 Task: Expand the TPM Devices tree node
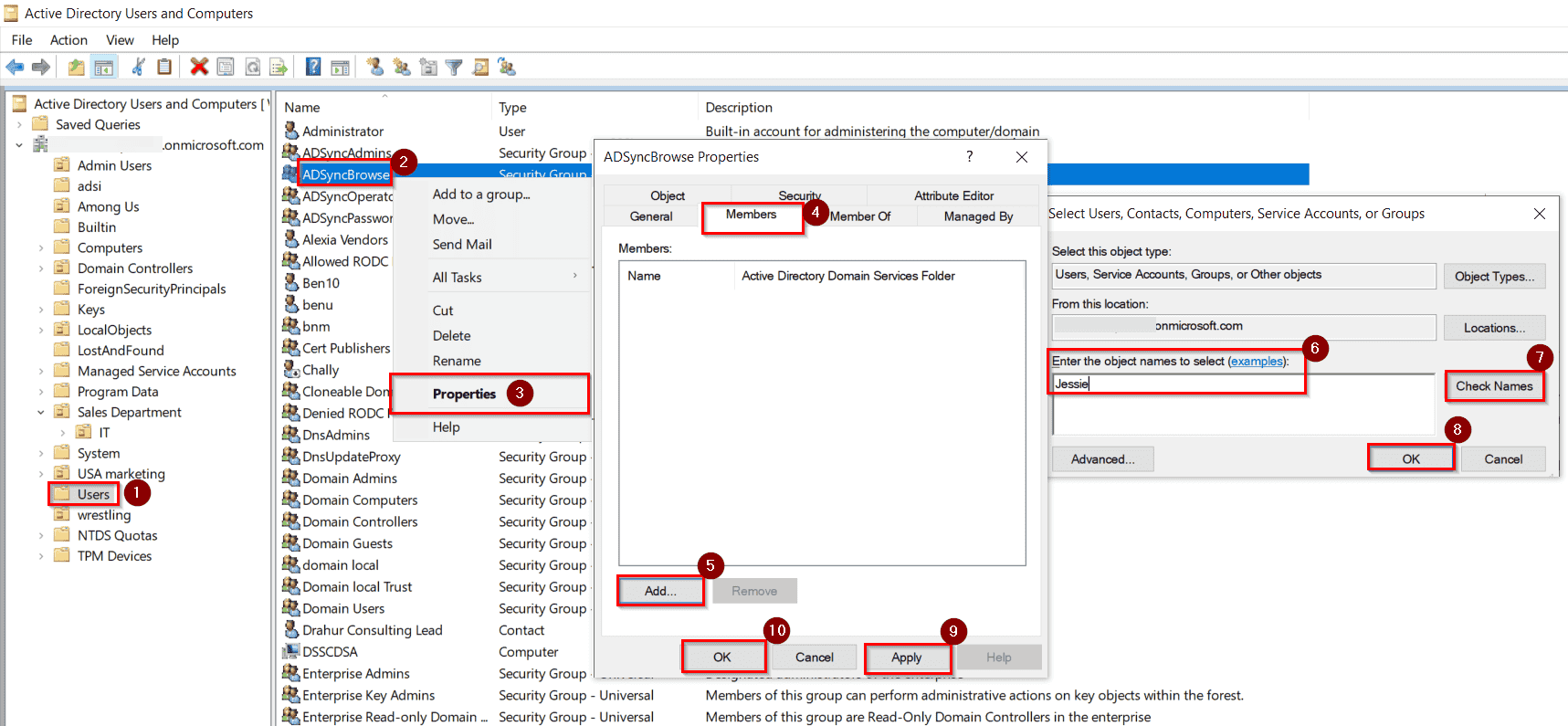coord(41,556)
